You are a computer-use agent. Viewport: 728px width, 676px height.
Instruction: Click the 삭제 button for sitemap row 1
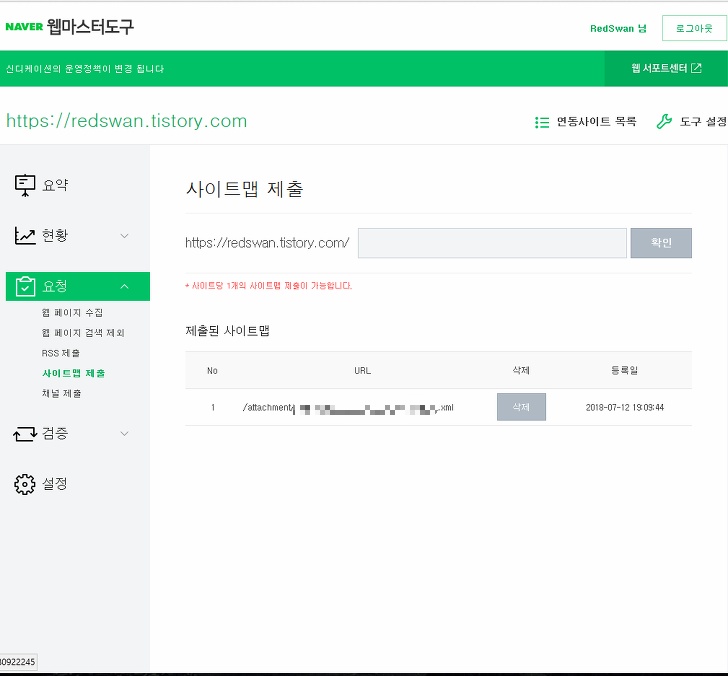click(x=521, y=407)
